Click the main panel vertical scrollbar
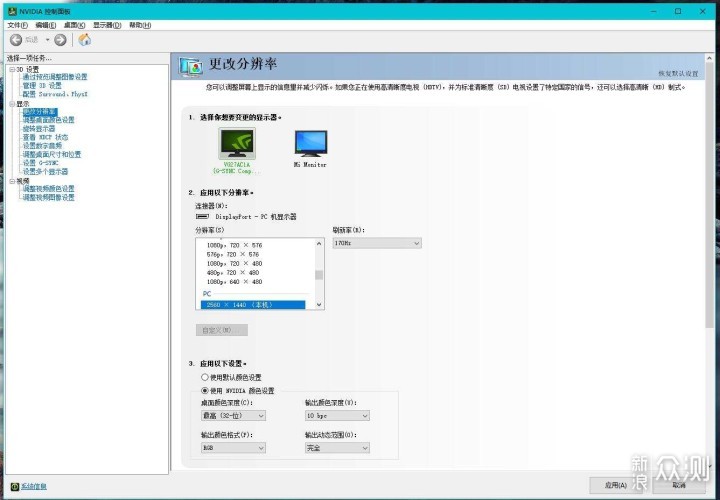Image resolution: width=720 pixels, height=500 pixels. [x=709, y=195]
